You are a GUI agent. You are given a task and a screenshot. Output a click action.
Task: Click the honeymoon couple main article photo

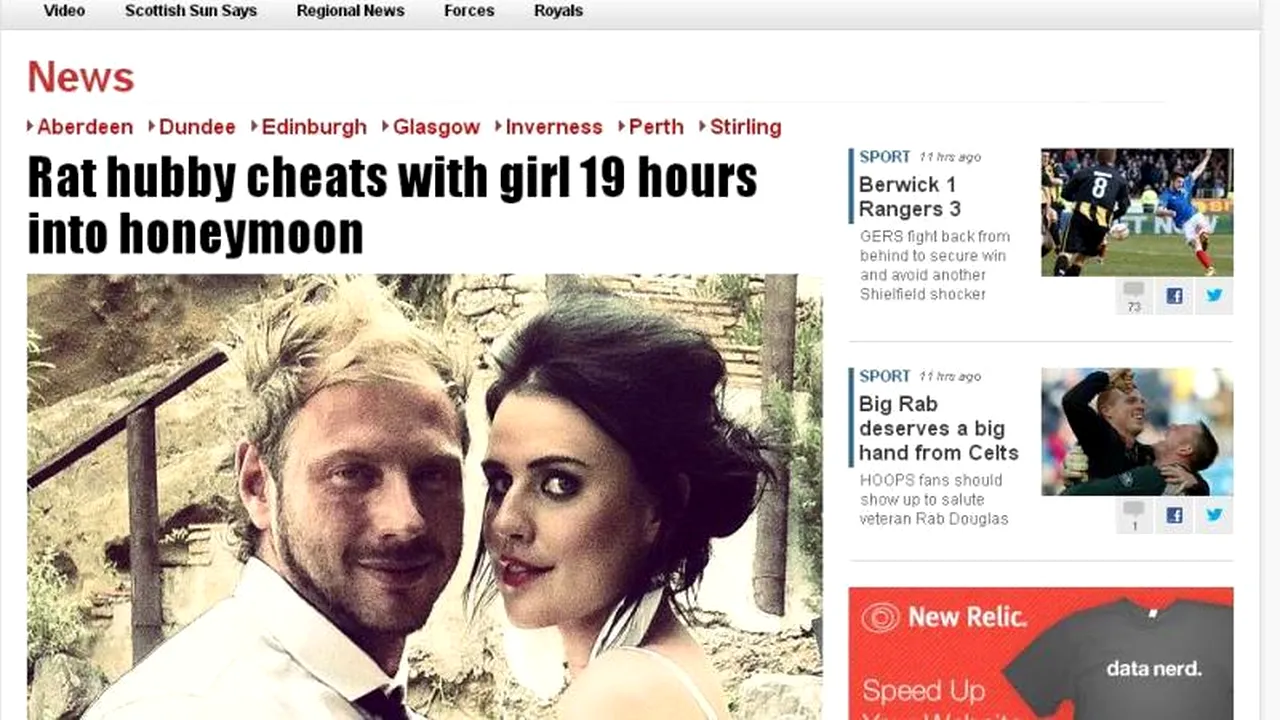(x=424, y=497)
